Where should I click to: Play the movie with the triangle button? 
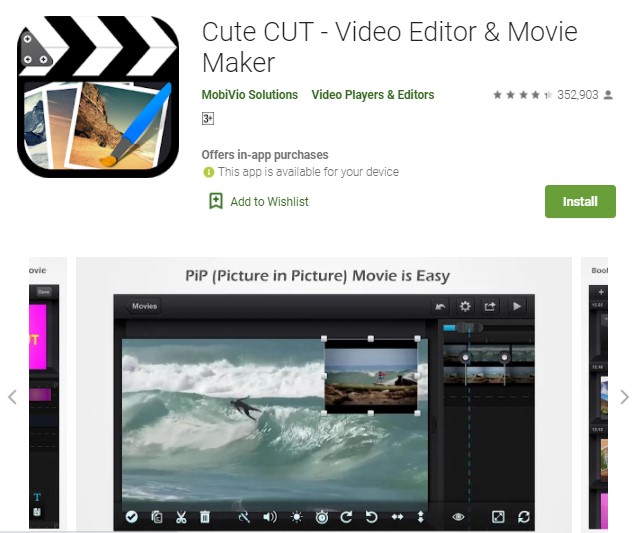click(517, 307)
